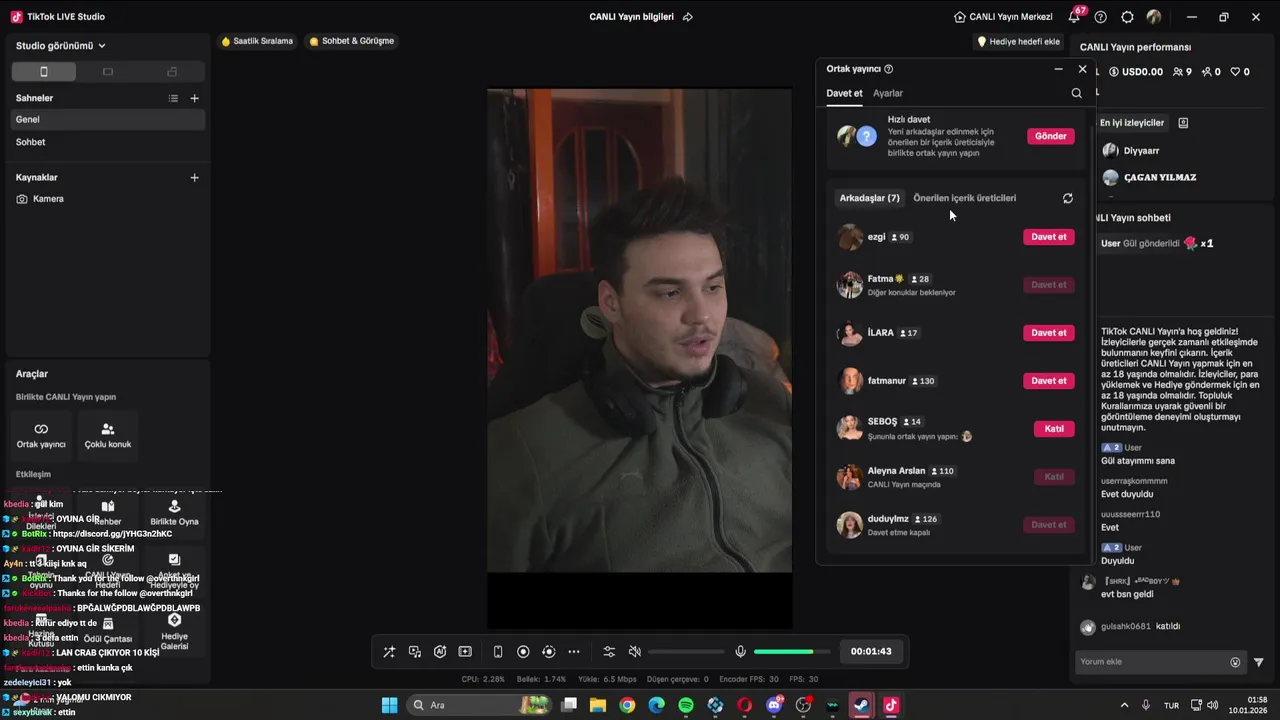The image size is (1280, 720).
Task: Add a new scene in Sahneler
Action: [194, 98]
